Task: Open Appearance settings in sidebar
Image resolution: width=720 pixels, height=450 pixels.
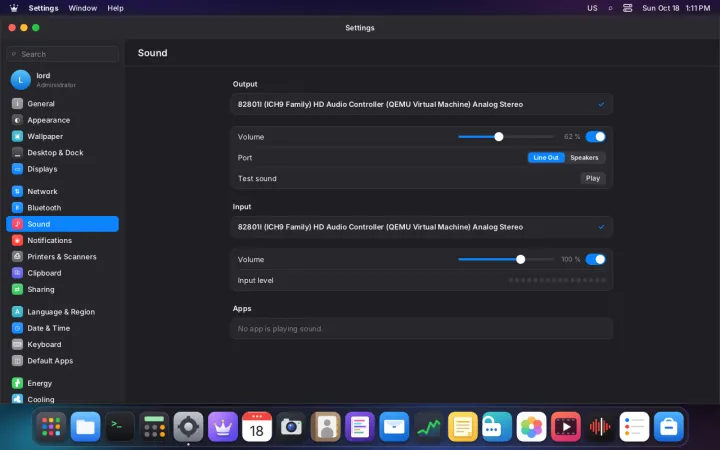Action: tap(62, 120)
